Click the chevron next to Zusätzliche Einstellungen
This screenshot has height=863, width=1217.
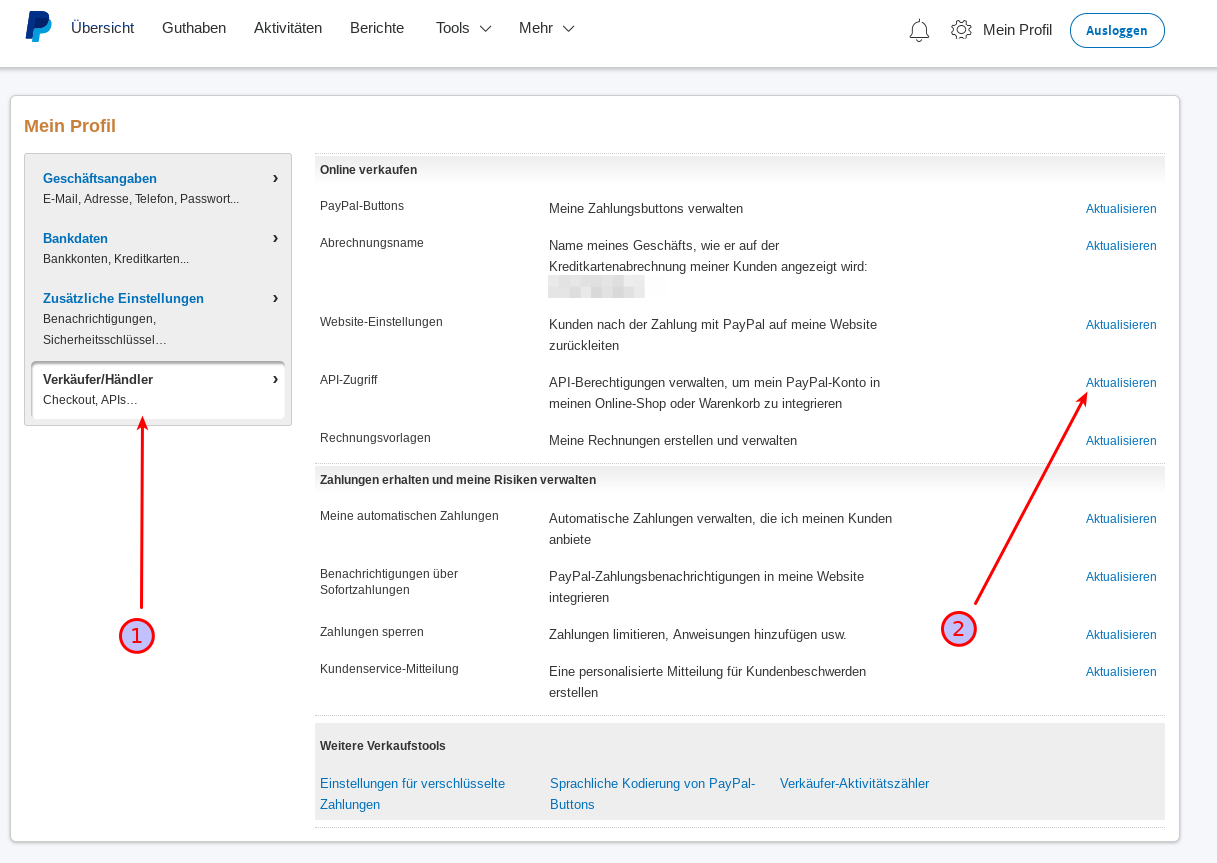tap(275, 298)
